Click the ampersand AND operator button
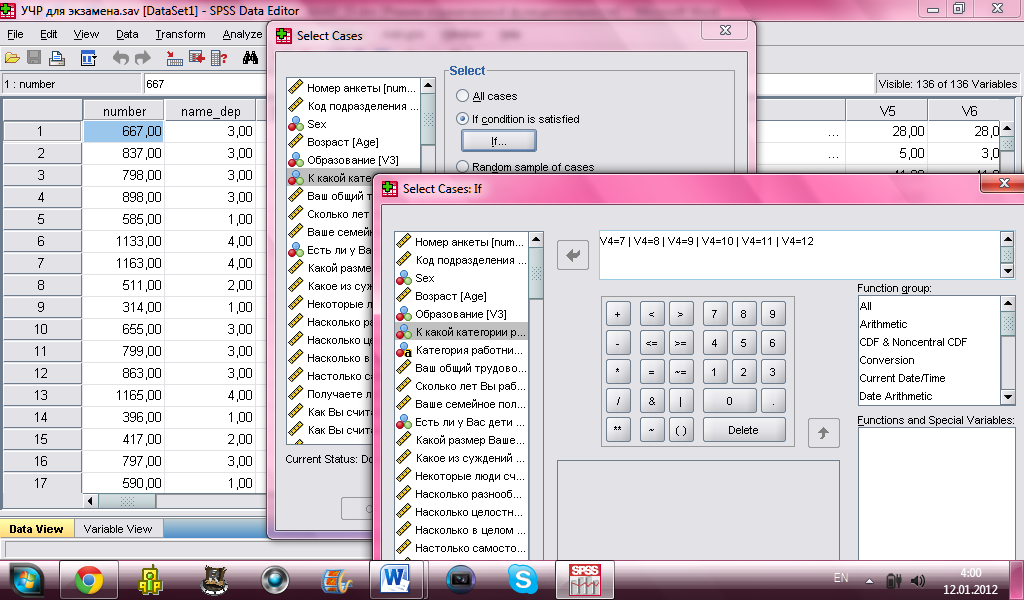The width and height of the screenshot is (1024, 600). point(651,401)
